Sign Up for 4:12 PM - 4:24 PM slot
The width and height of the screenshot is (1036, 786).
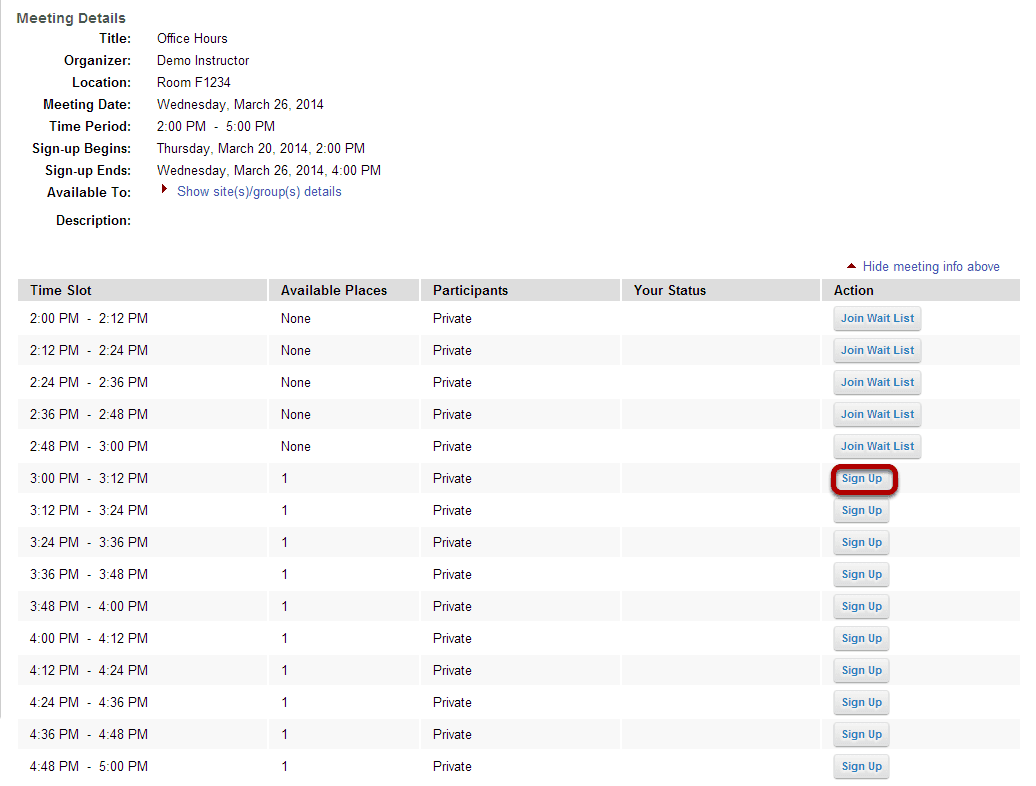[x=862, y=670]
